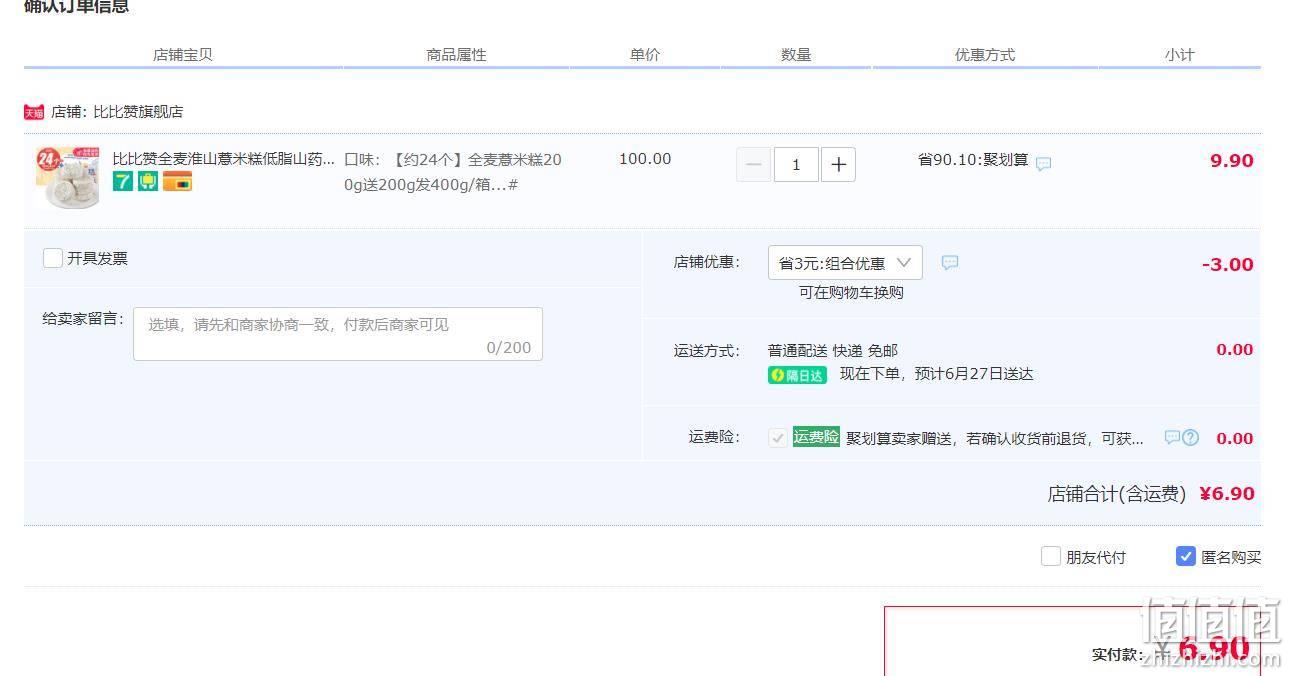
Task: Check the 朋友代付 checkbox
Action: (1050, 556)
